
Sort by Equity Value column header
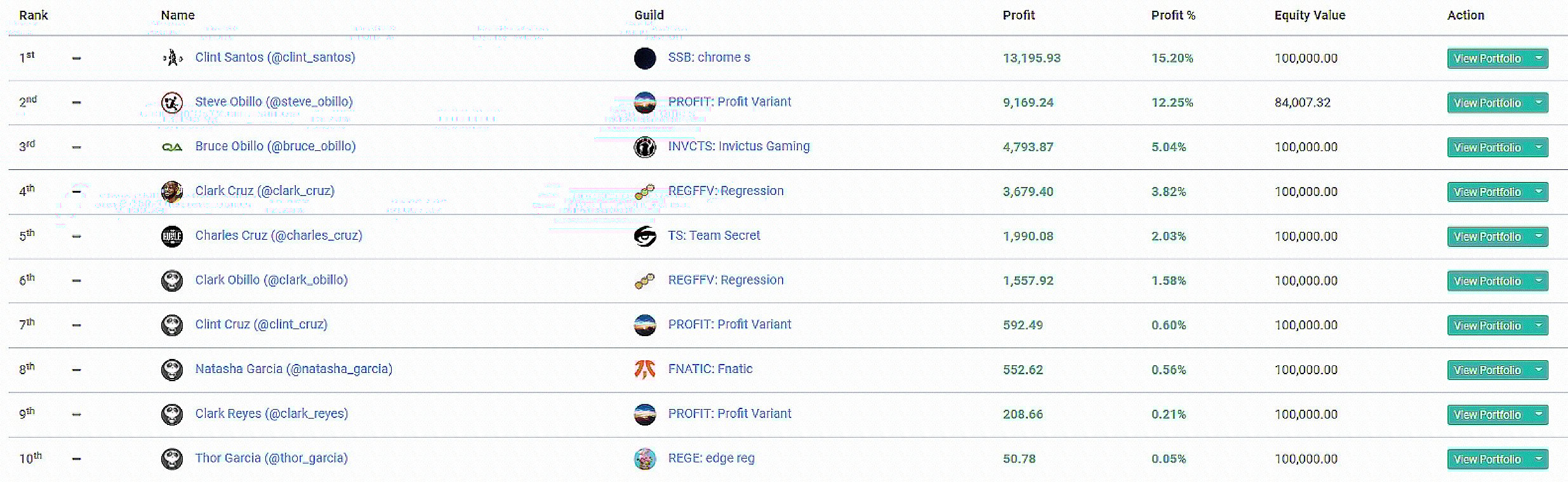[x=1310, y=15]
